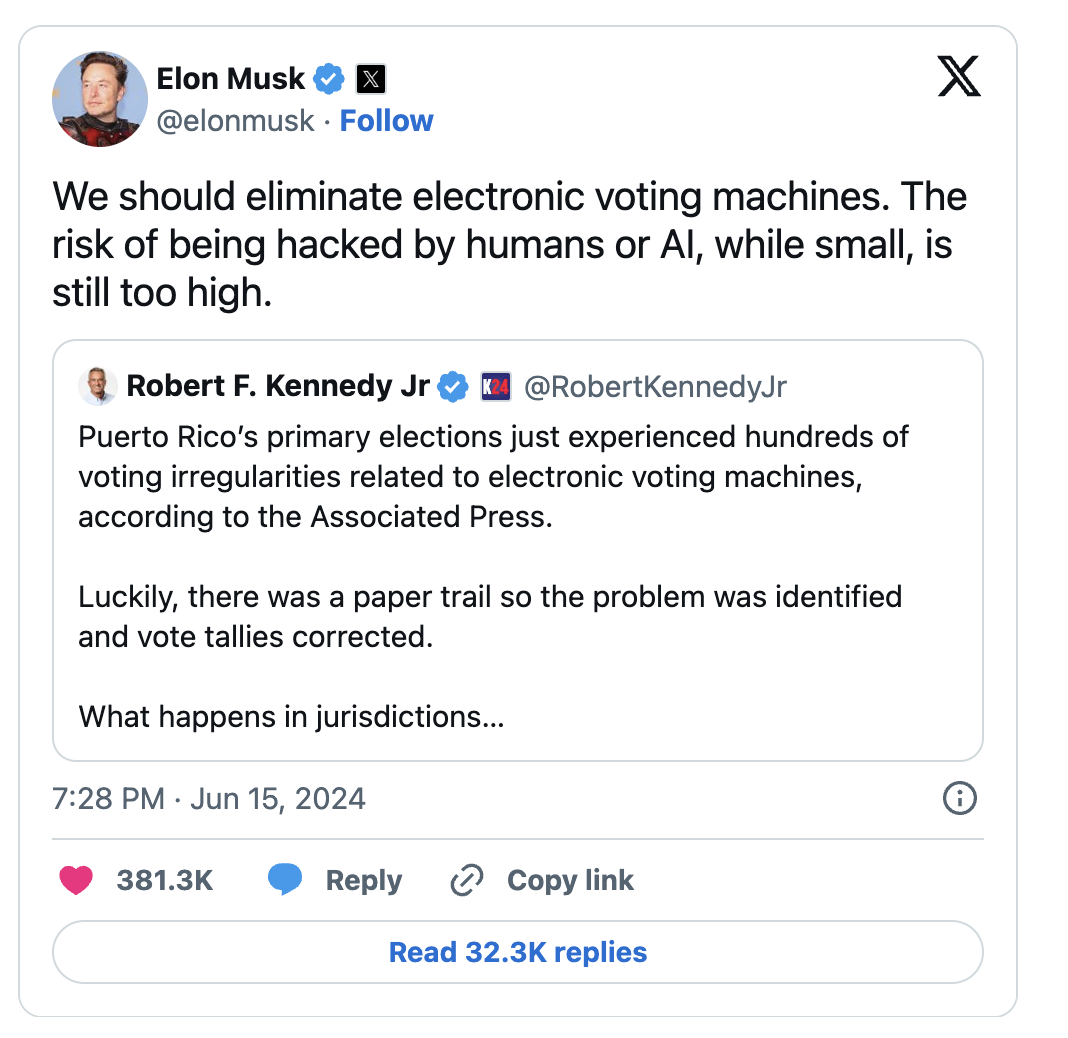Open Elon Musk's profile picture
The height and width of the screenshot is (1038, 1068).
100,99
